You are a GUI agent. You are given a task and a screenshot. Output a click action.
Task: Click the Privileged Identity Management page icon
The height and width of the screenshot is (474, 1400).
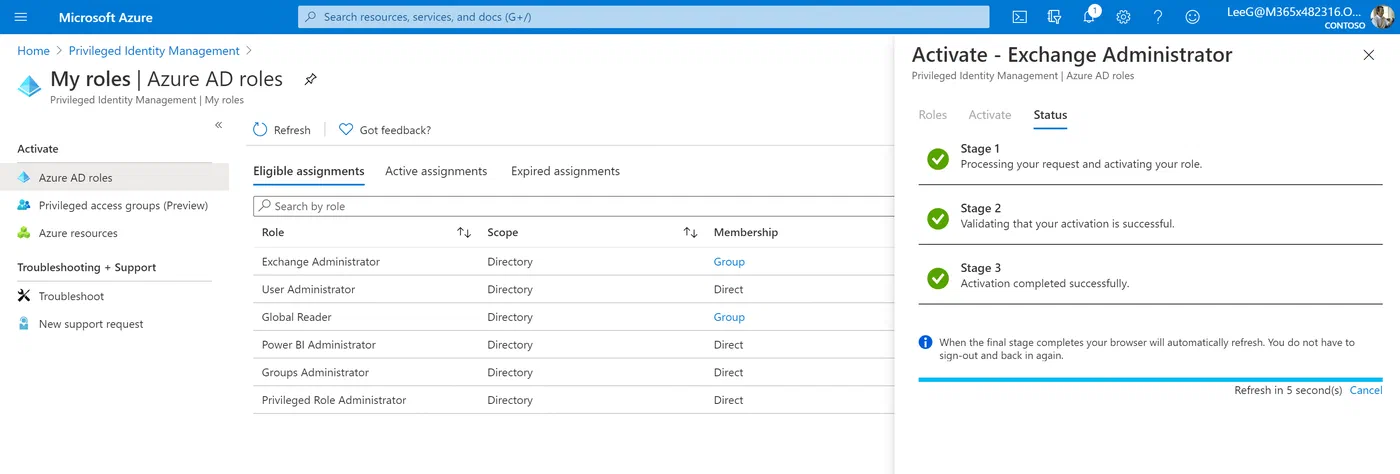click(x=29, y=85)
